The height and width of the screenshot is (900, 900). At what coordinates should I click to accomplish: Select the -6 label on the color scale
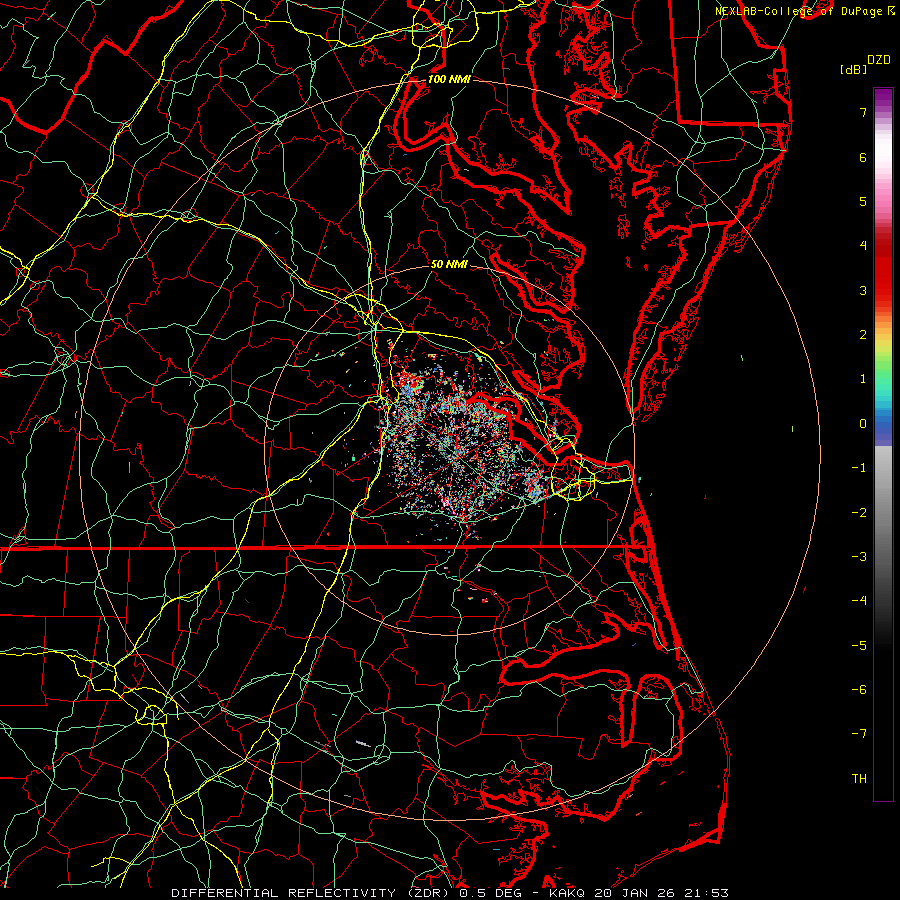tap(859, 690)
